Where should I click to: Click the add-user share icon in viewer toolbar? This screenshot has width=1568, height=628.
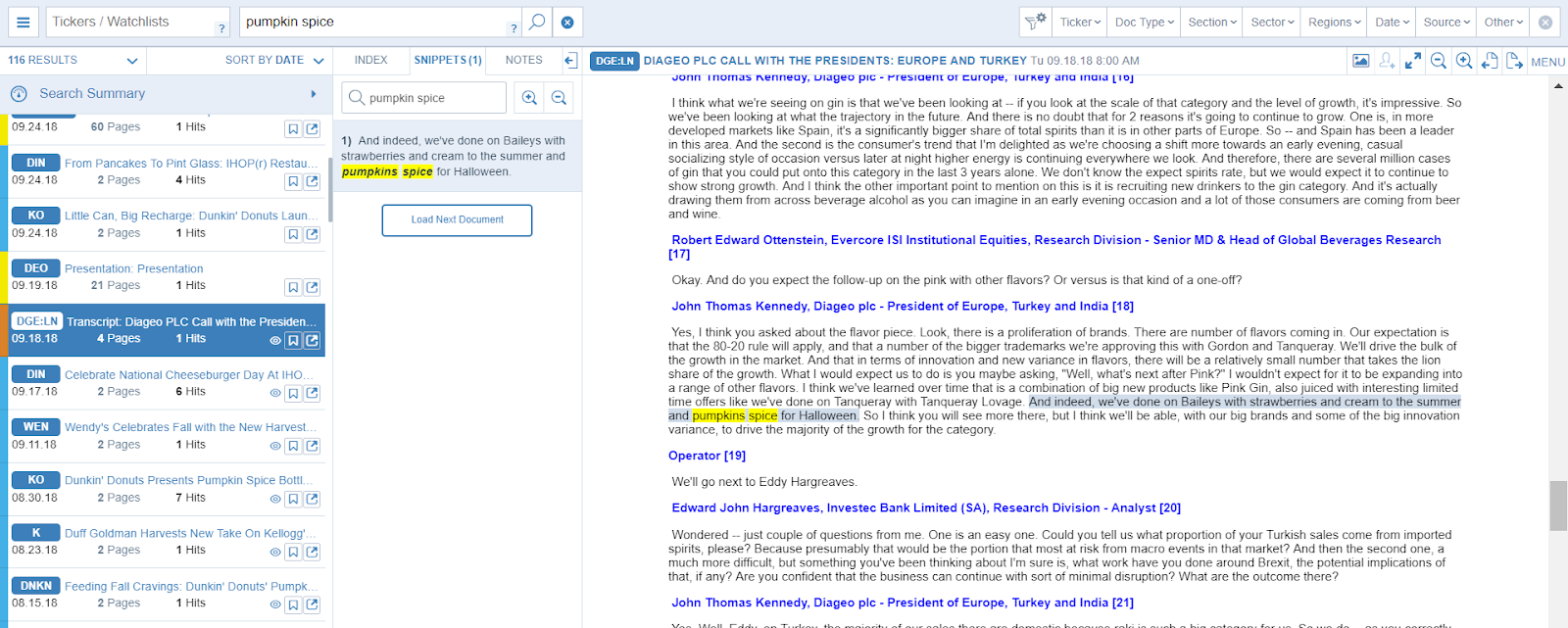1387,61
